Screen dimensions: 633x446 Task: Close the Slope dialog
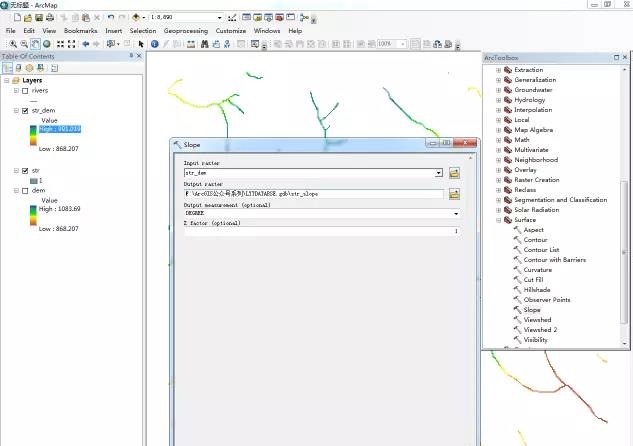[x=465, y=143]
